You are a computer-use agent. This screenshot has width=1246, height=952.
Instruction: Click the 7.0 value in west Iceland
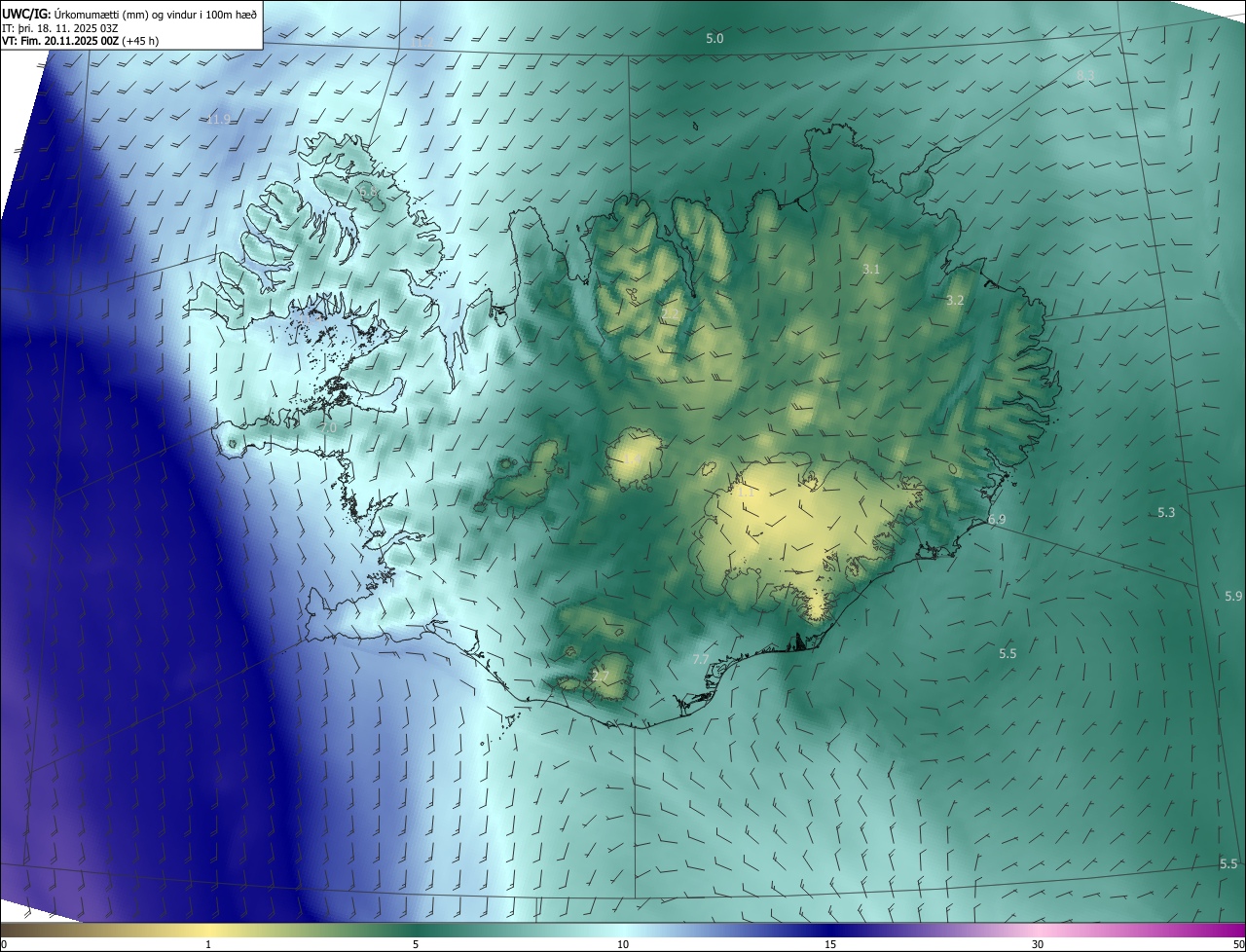pyautogui.click(x=328, y=427)
